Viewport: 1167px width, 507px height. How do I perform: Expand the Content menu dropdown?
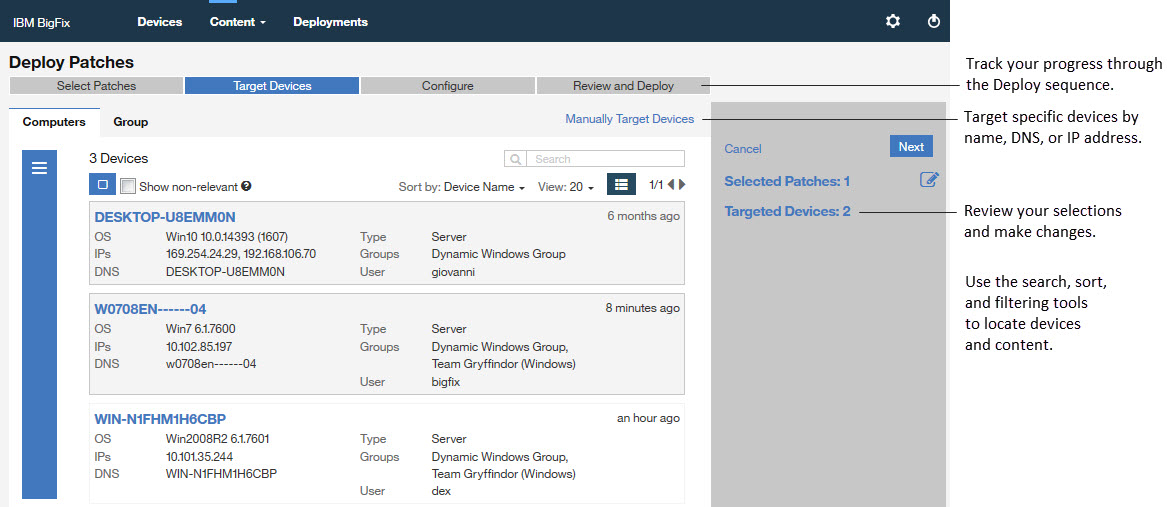(x=238, y=22)
